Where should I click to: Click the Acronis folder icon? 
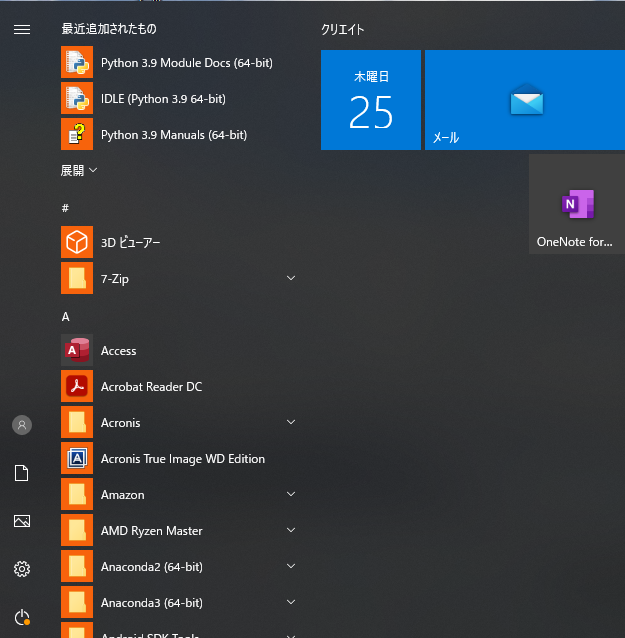77,422
